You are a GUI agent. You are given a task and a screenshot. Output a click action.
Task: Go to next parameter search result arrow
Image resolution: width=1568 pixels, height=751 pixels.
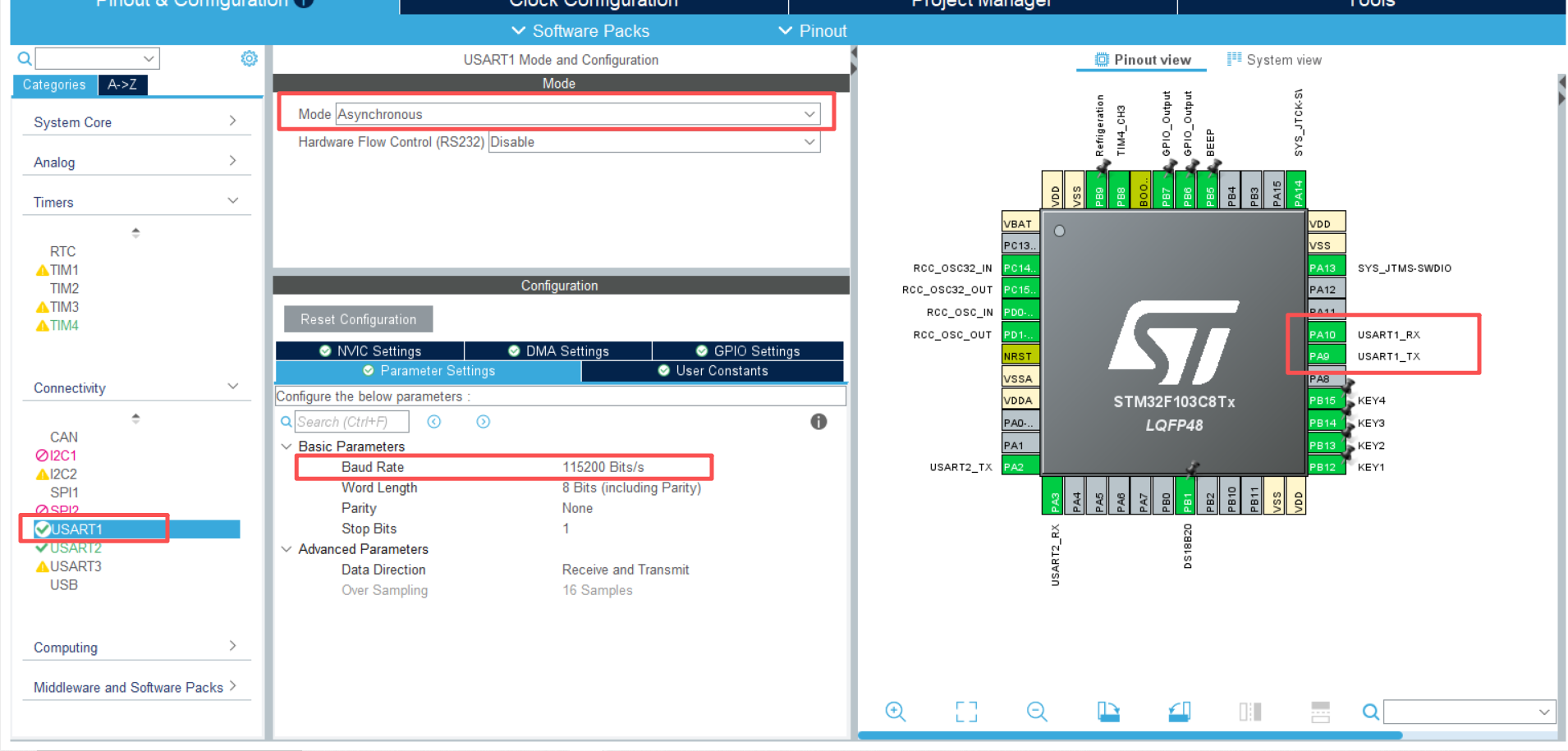(x=484, y=422)
